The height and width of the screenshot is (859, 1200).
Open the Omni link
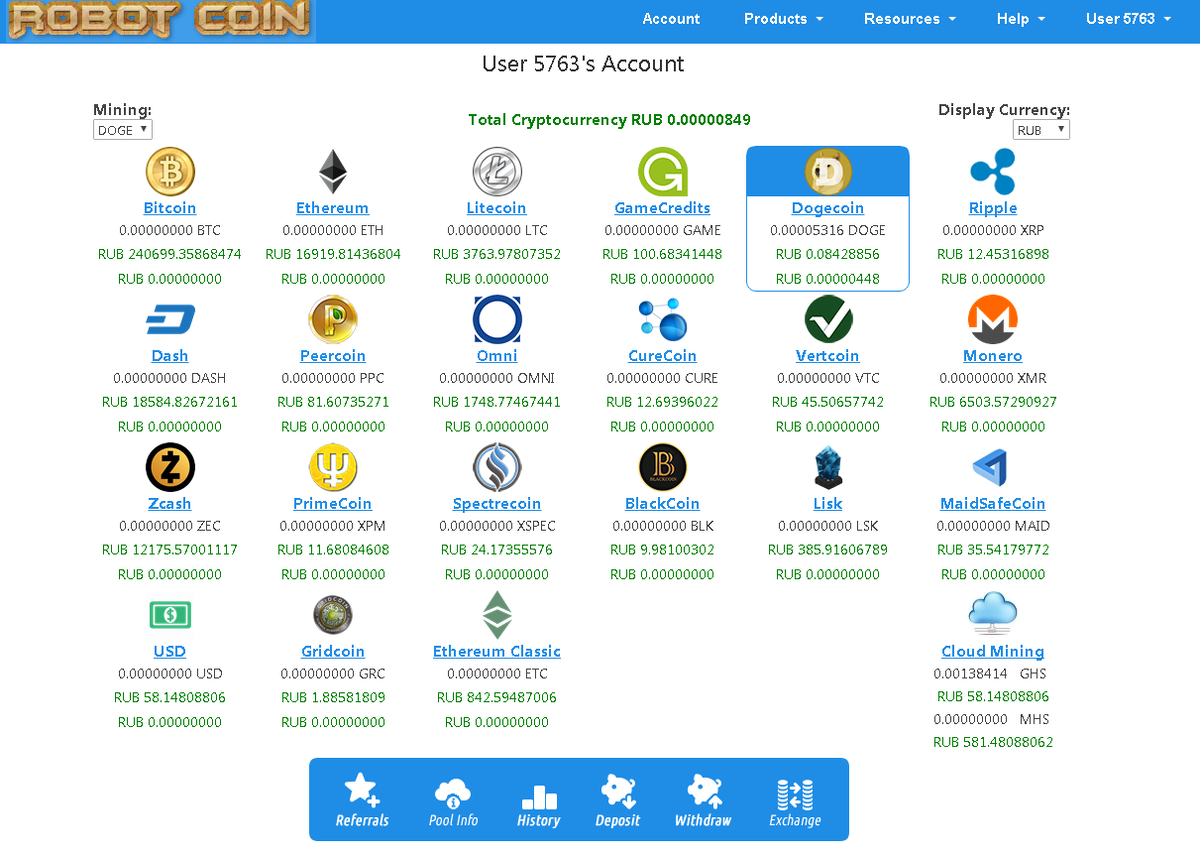[x=497, y=356]
